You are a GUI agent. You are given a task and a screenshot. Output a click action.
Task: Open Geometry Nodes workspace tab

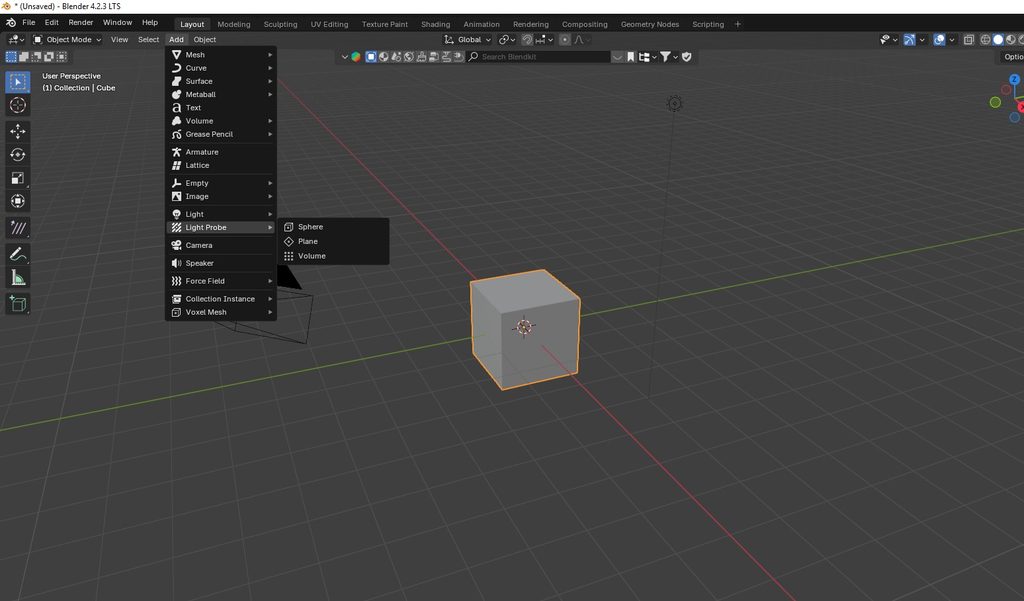650,24
